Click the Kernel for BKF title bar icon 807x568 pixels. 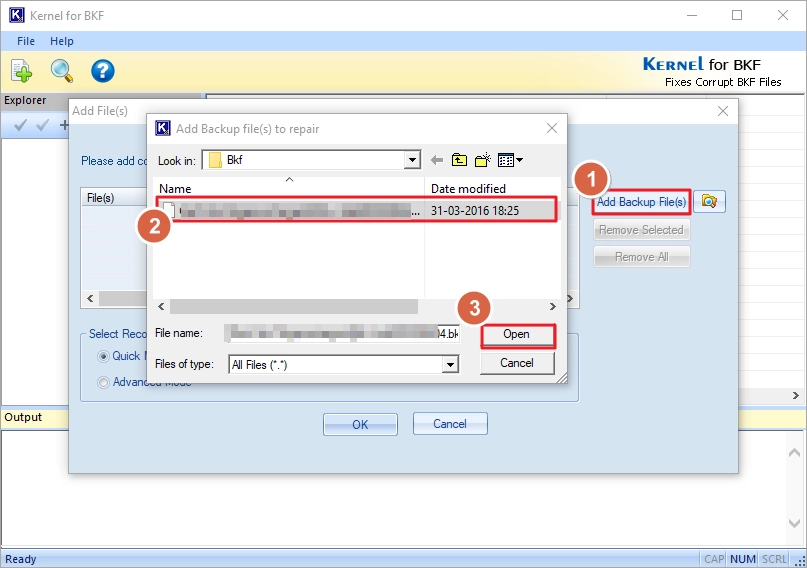click(x=16, y=15)
